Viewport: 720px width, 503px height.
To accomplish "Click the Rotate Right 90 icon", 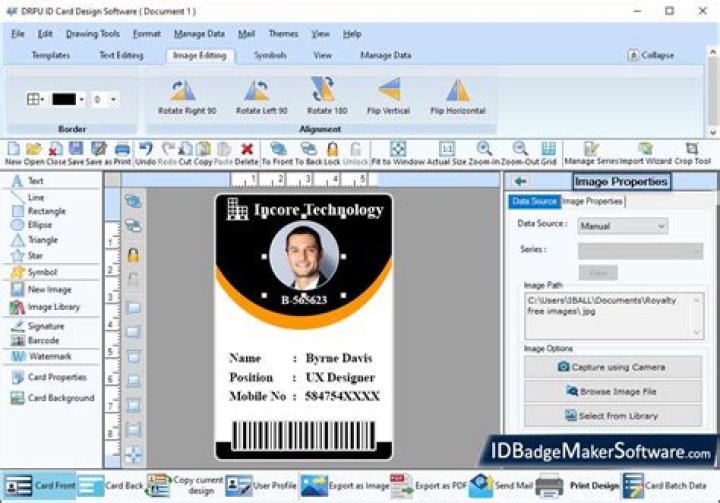I will coord(183,90).
